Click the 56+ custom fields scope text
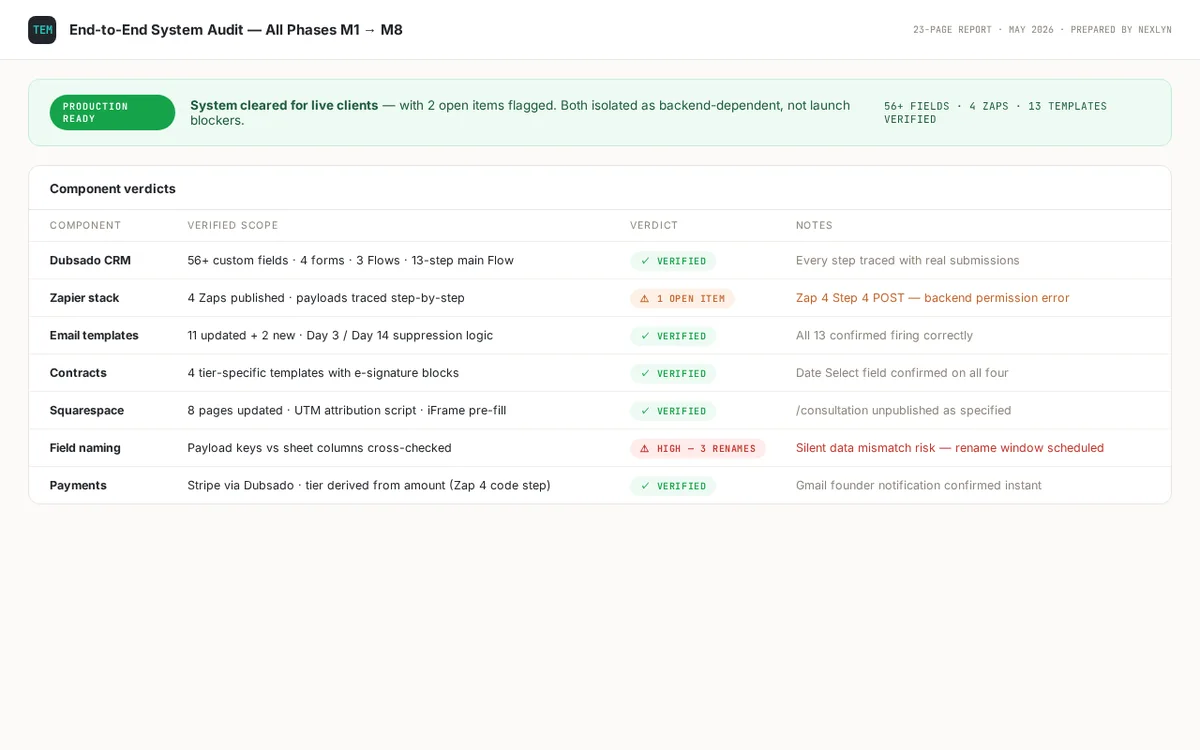This screenshot has width=1200, height=750. pyautogui.click(x=351, y=260)
